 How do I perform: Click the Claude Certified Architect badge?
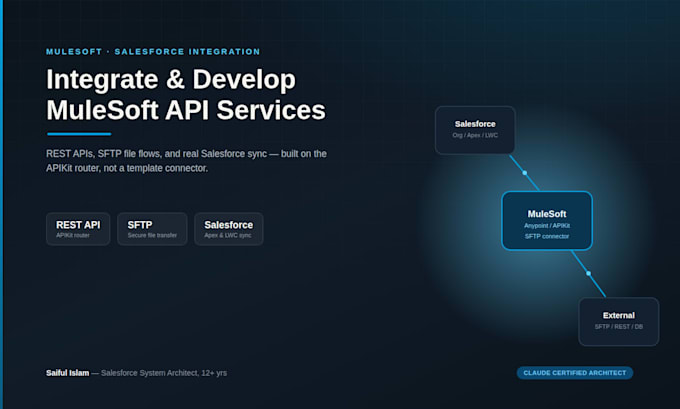[575, 373]
